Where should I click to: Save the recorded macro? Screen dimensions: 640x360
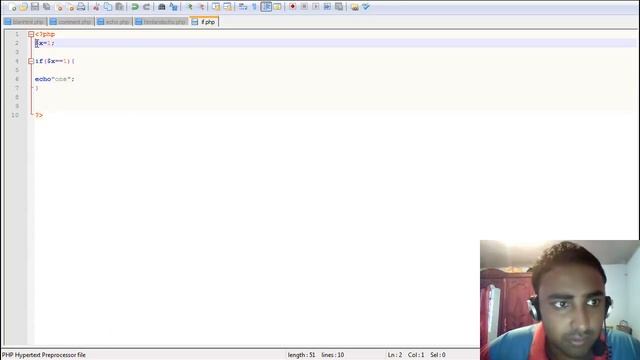[339, 7]
